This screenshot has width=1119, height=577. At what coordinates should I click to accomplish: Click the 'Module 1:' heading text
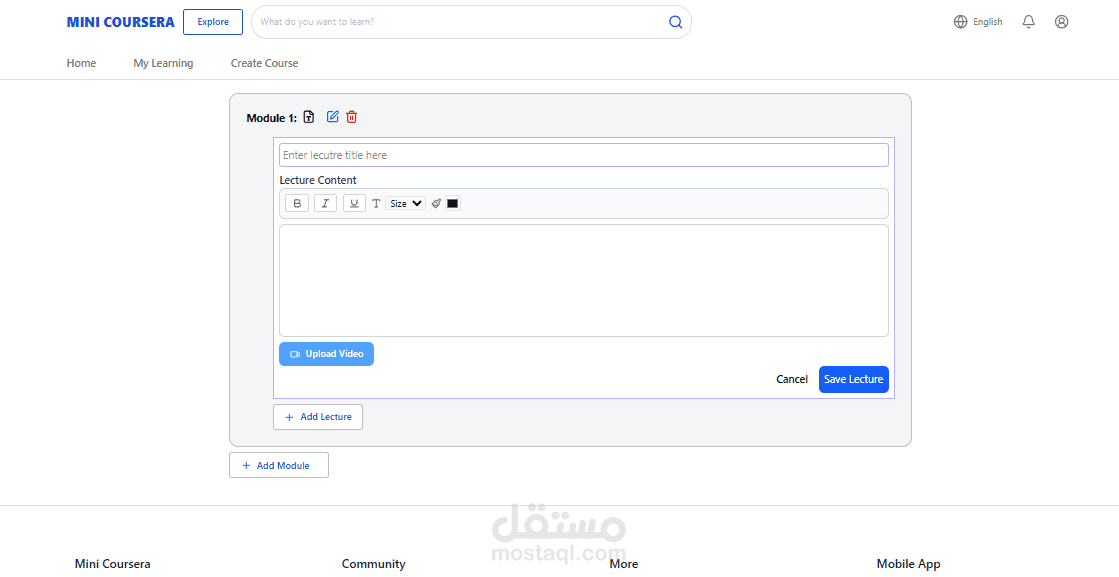[x=271, y=118]
